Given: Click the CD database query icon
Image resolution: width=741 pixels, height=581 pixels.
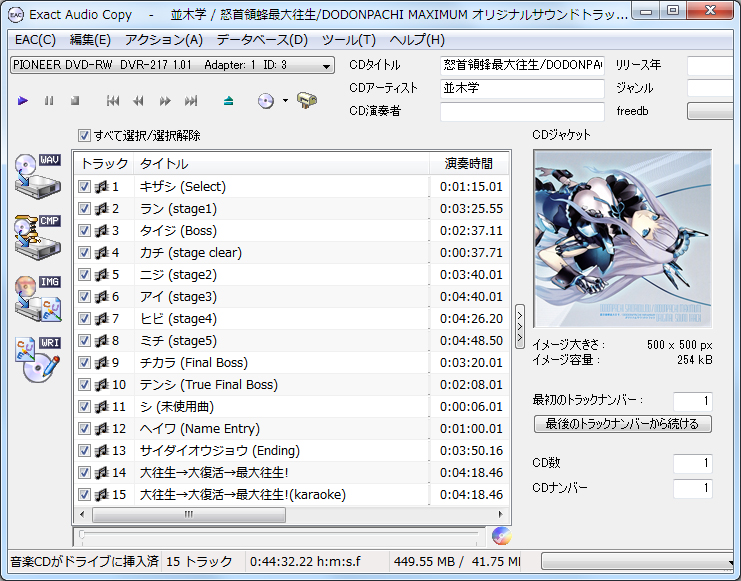Looking at the screenshot, I should click(266, 101).
